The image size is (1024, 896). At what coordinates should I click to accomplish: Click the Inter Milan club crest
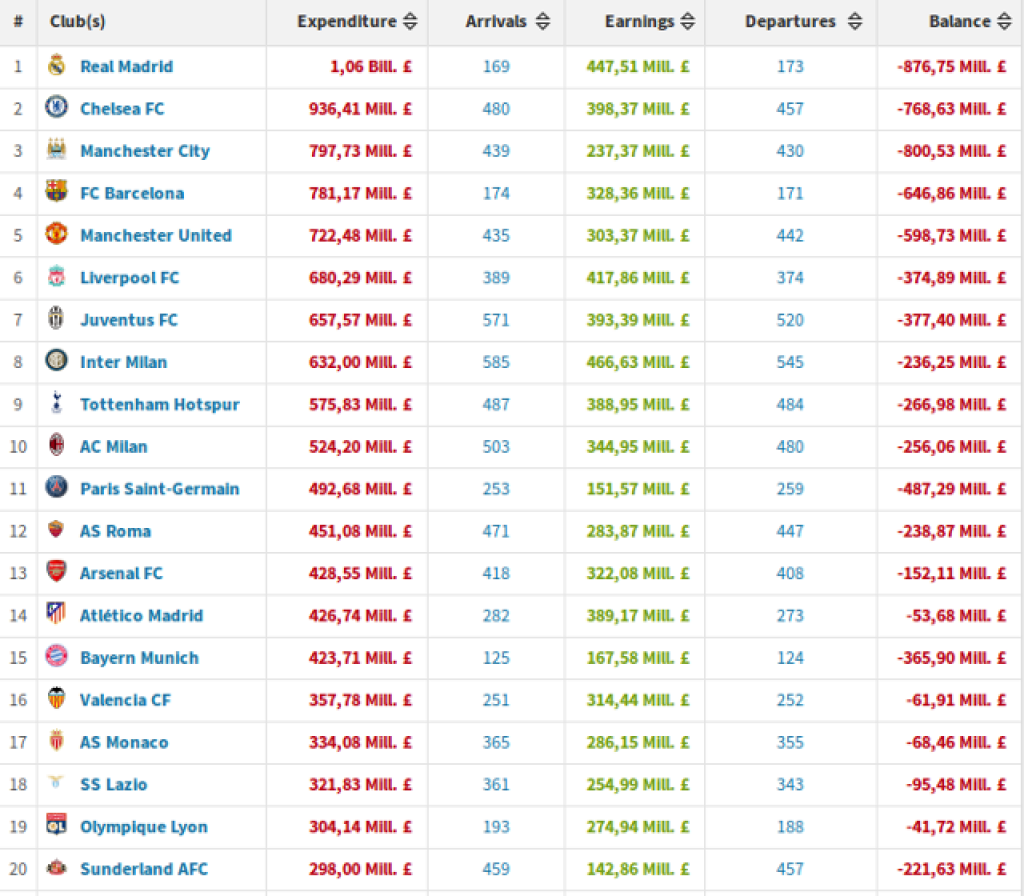click(x=57, y=360)
